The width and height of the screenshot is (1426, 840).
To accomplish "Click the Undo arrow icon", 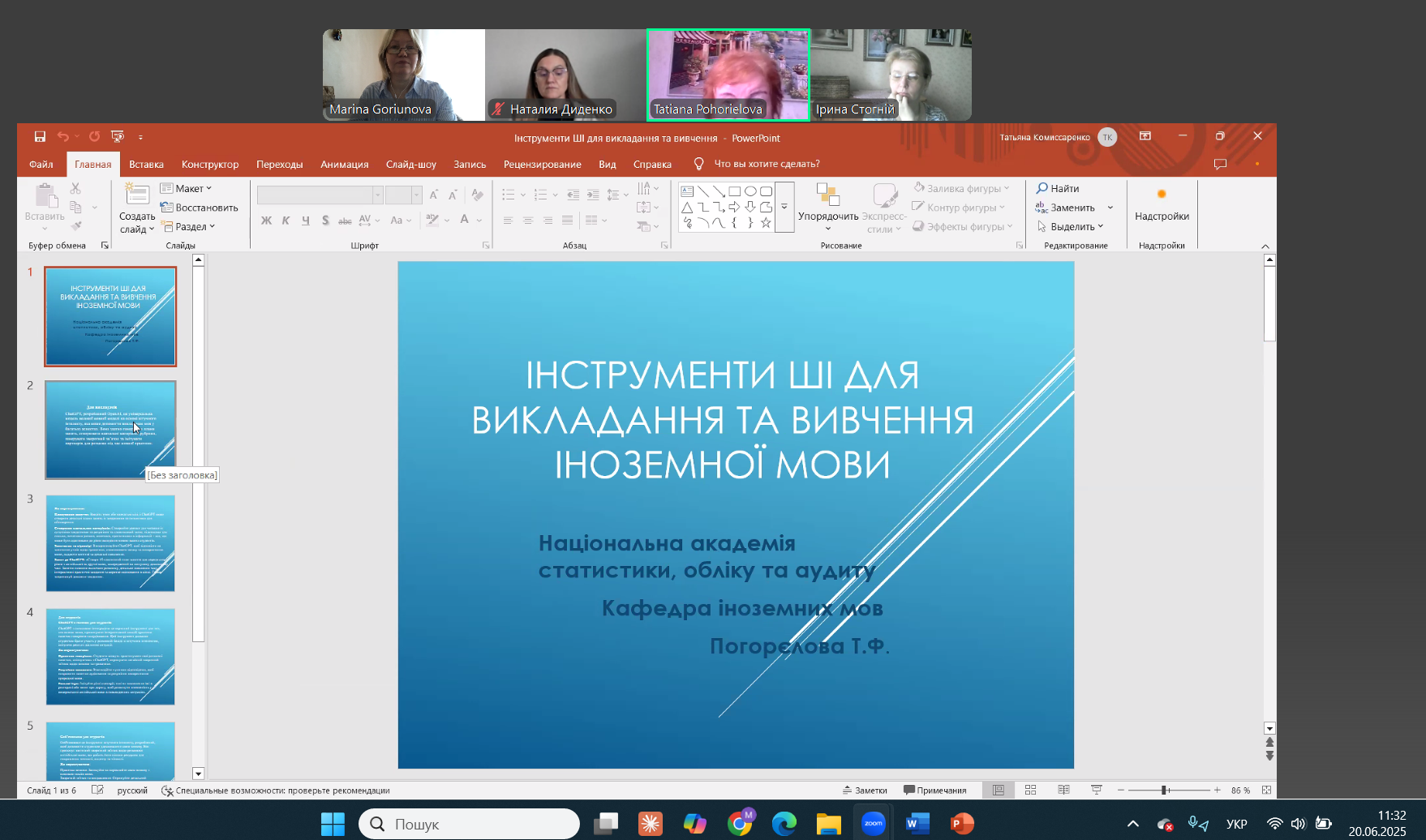I will (63, 137).
